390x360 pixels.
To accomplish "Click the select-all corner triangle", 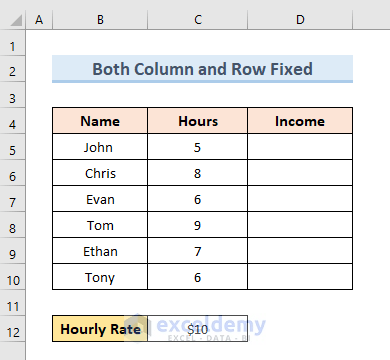I will point(16,20).
